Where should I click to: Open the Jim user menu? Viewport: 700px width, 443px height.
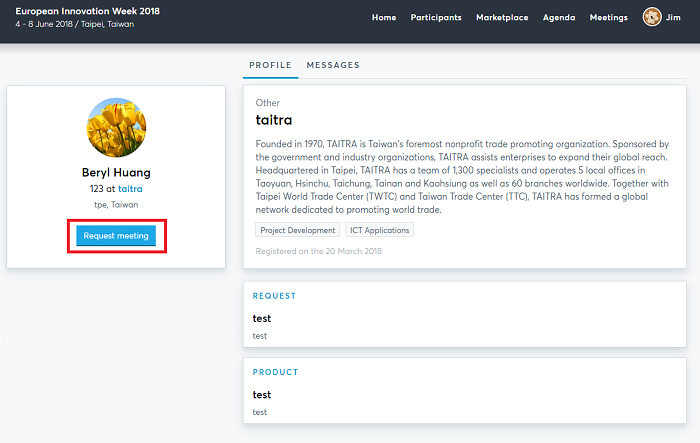pos(673,17)
